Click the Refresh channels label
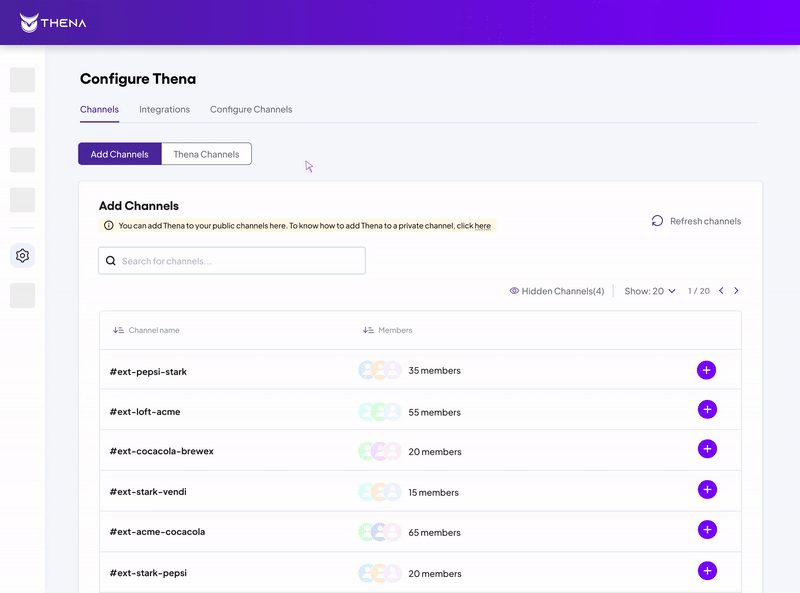800x593 pixels. click(706, 221)
